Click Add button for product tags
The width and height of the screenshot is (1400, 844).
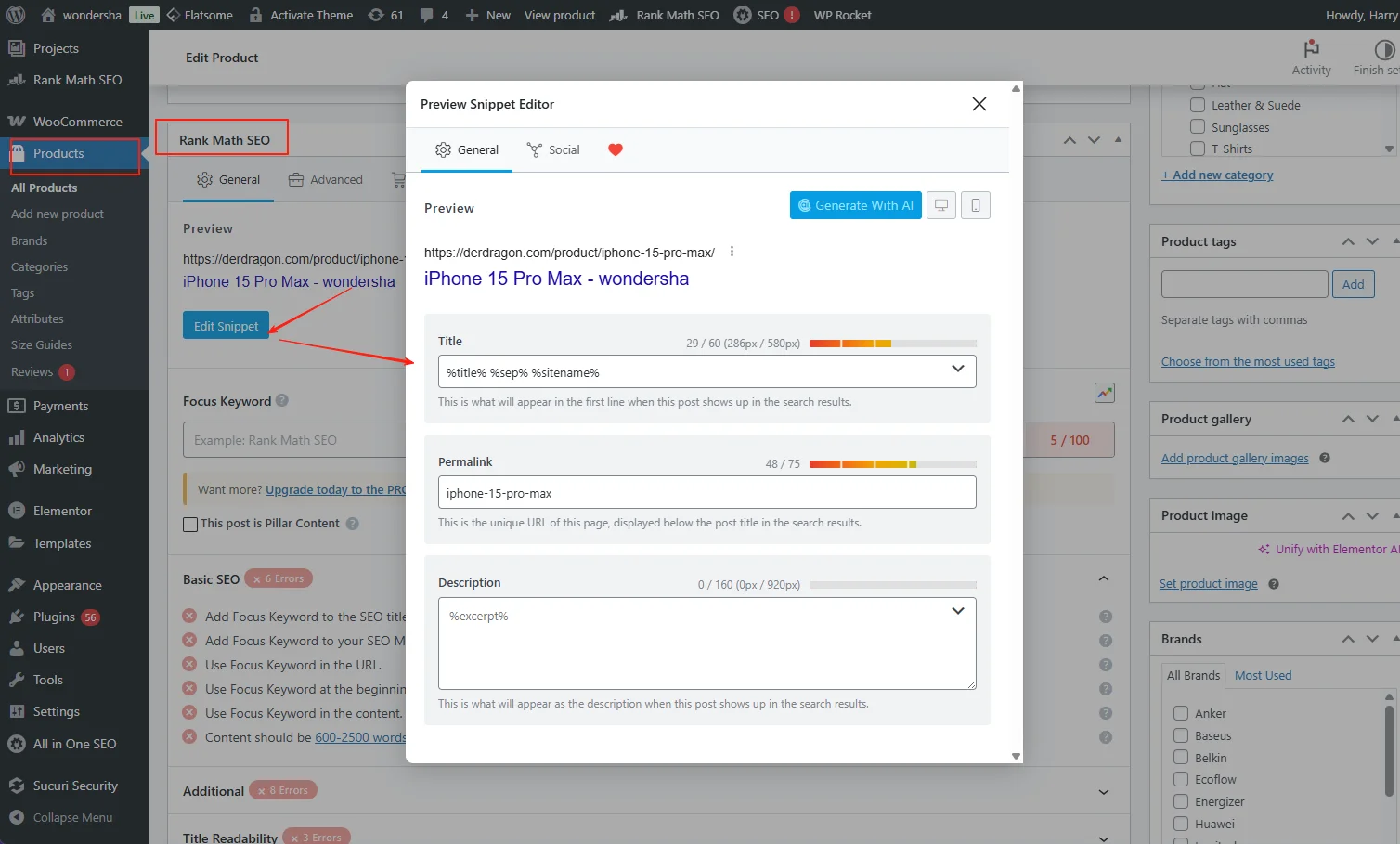click(1353, 284)
